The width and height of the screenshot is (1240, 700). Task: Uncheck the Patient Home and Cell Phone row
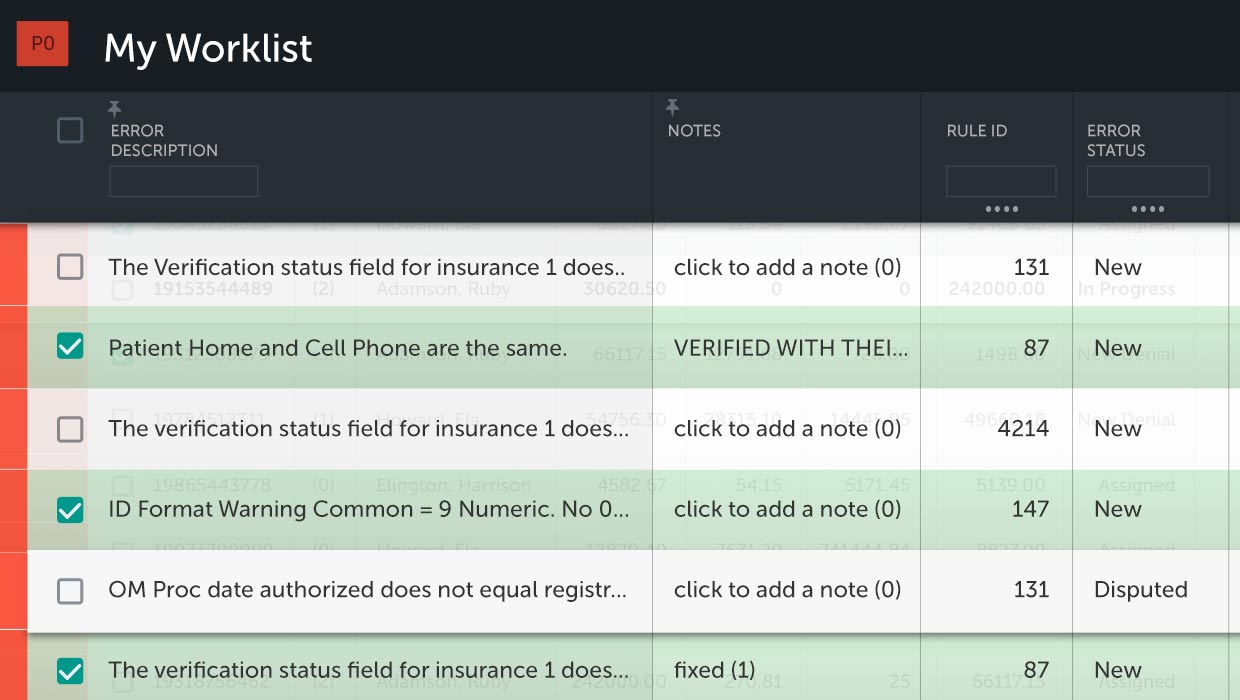tap(70, 348)
